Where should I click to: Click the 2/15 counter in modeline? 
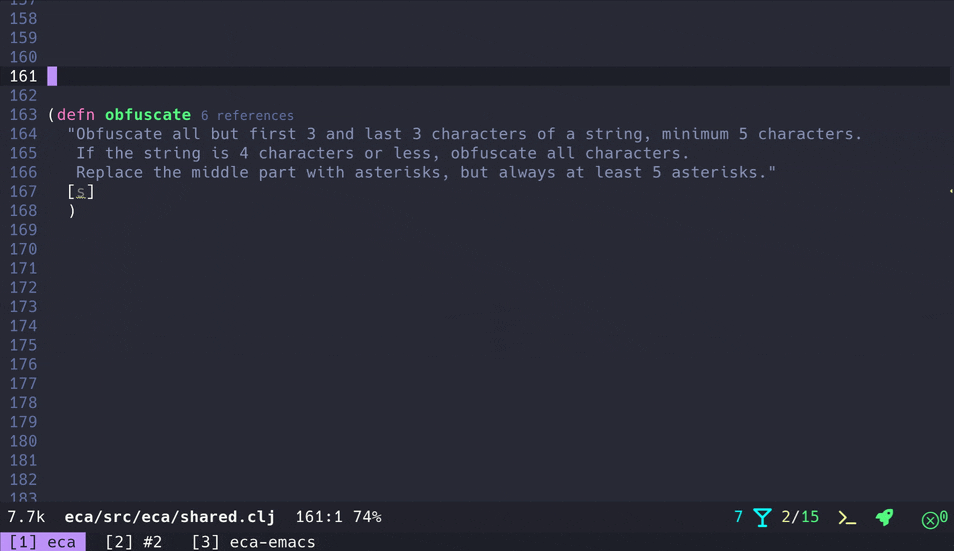[800, 517]
